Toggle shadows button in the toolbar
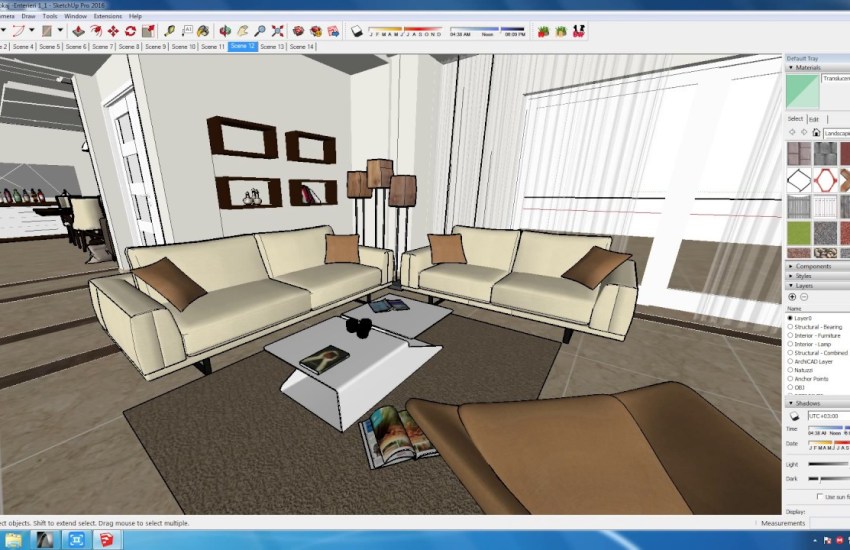The image size is (850, 550). click(356, 31)
